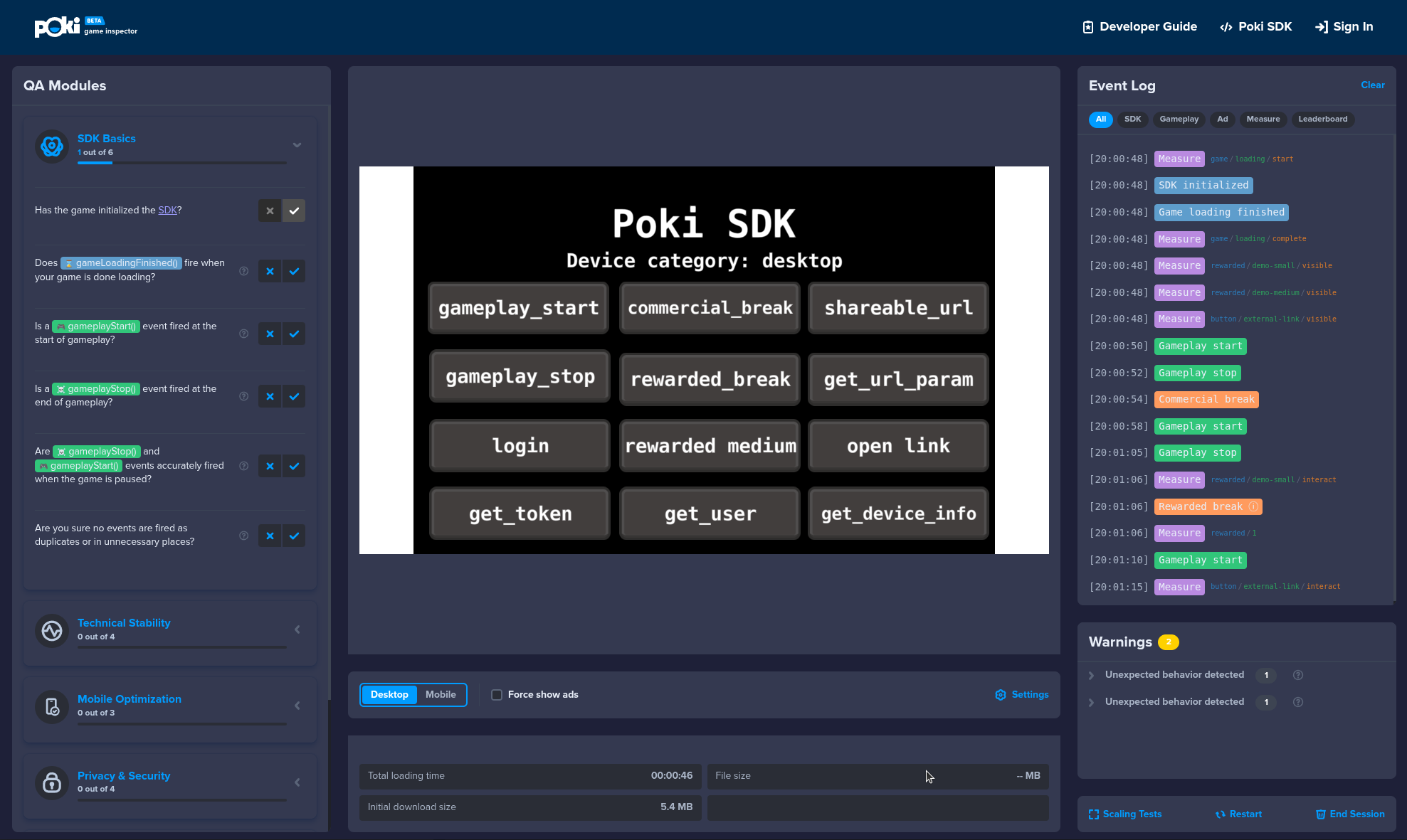Click the End Session trash icon

[1321, 814]
